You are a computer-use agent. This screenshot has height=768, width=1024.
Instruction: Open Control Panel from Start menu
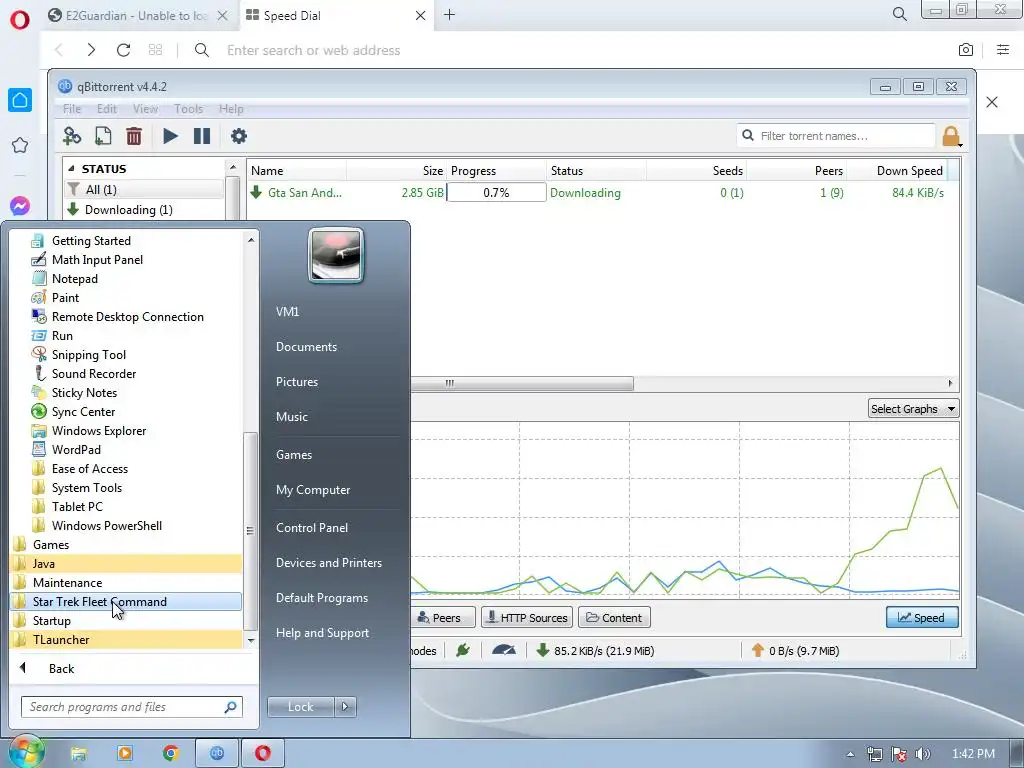[312, 528]
